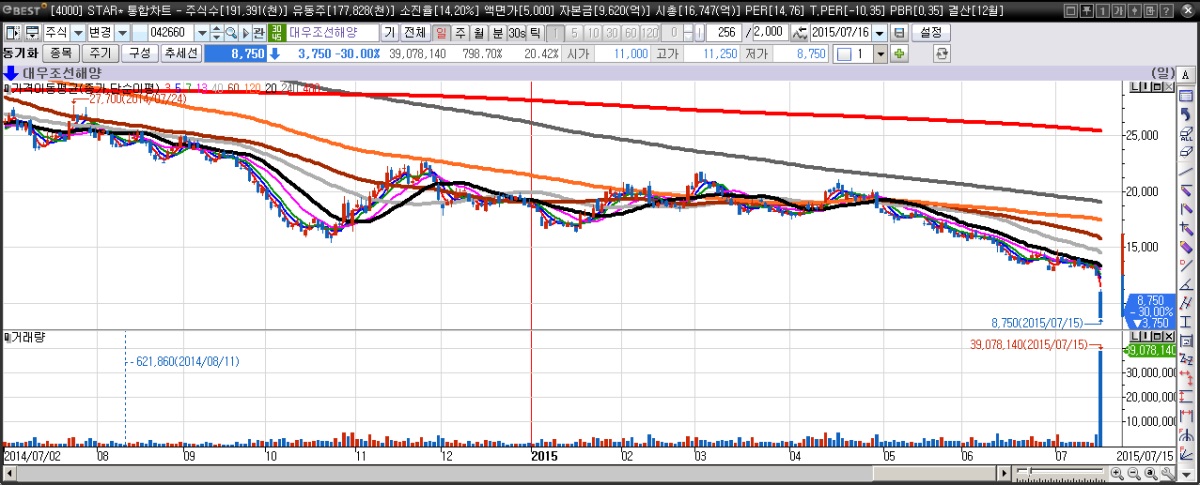Switch to tick 틱 period
1200x485 pixels.
point(534,32)
